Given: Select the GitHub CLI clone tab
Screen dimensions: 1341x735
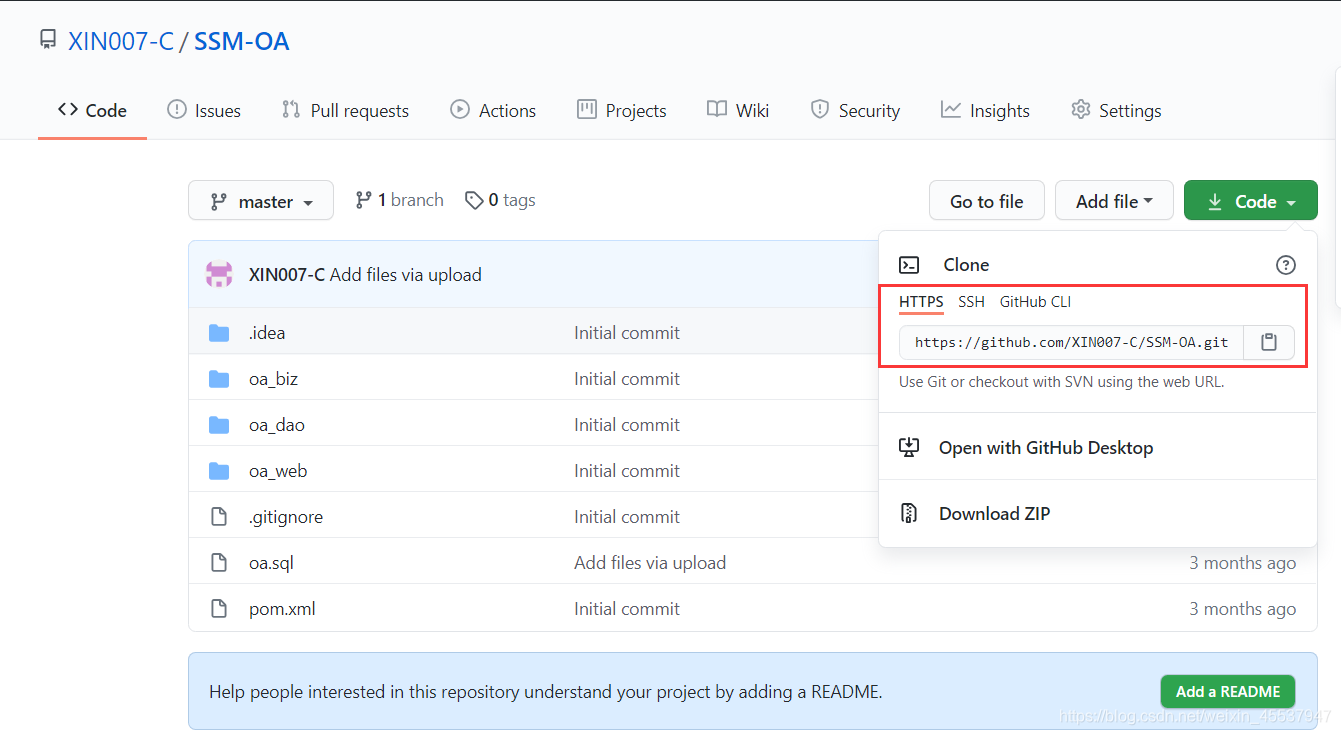Looking at the screenshot, I should (x=1035, y=302).
